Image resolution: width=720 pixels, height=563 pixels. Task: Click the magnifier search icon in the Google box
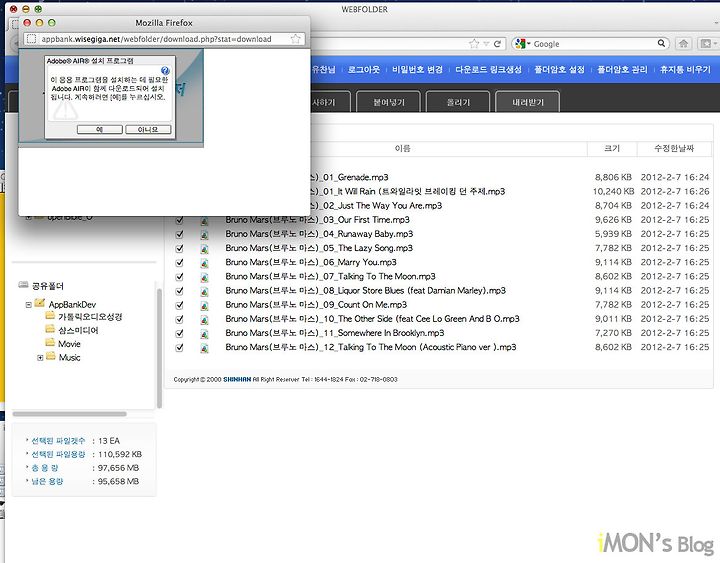pyautogui.click(x=661, y=44)
